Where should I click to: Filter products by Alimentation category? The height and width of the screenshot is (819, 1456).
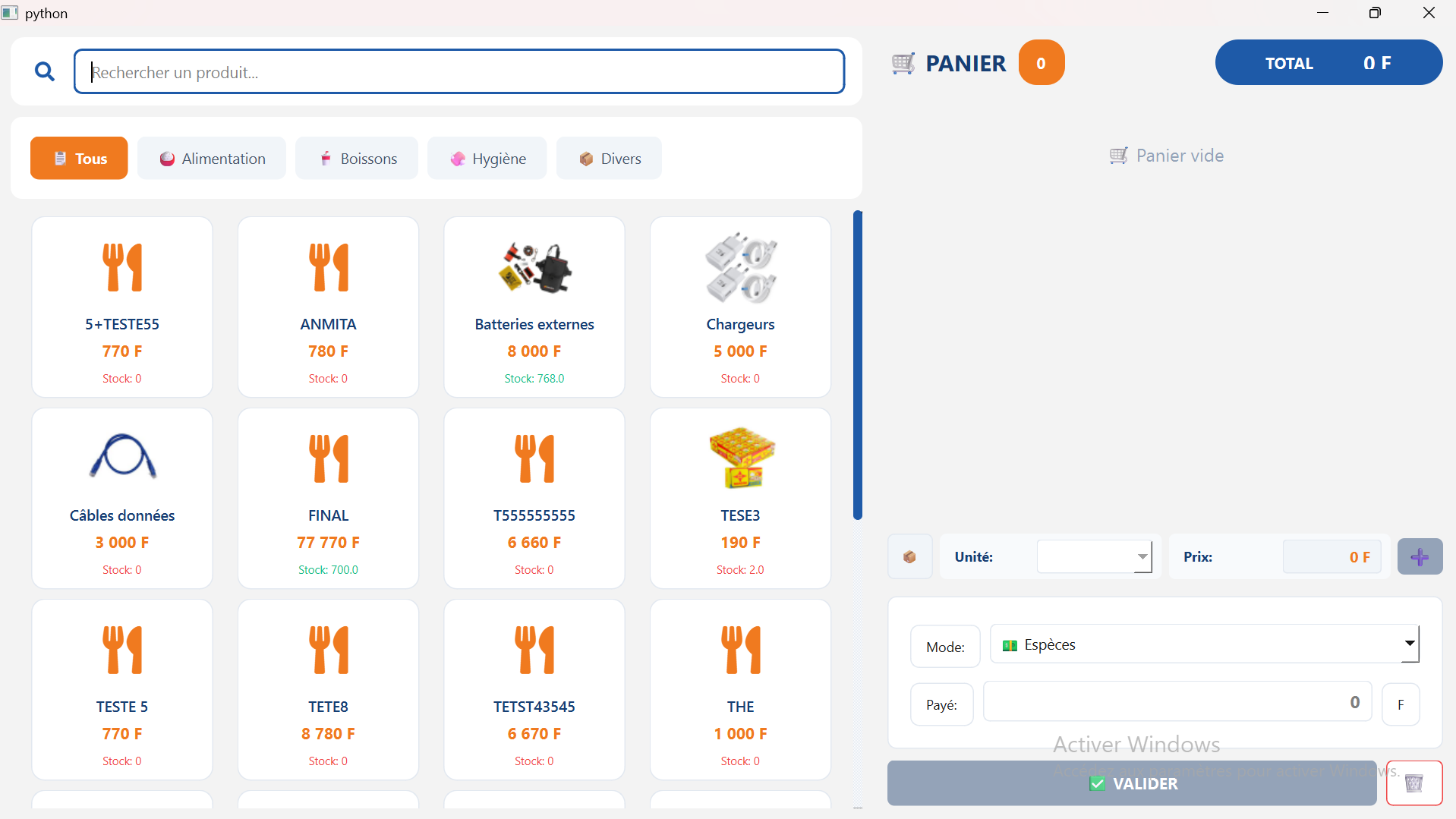(212, 159)
